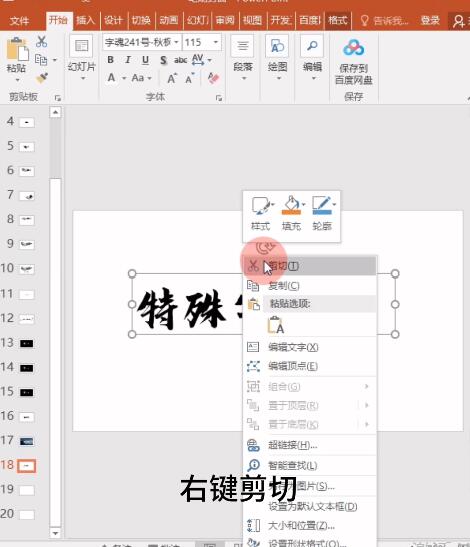Choose 复制(C) in context menu

pyautogui.click(x=310, y=286)
